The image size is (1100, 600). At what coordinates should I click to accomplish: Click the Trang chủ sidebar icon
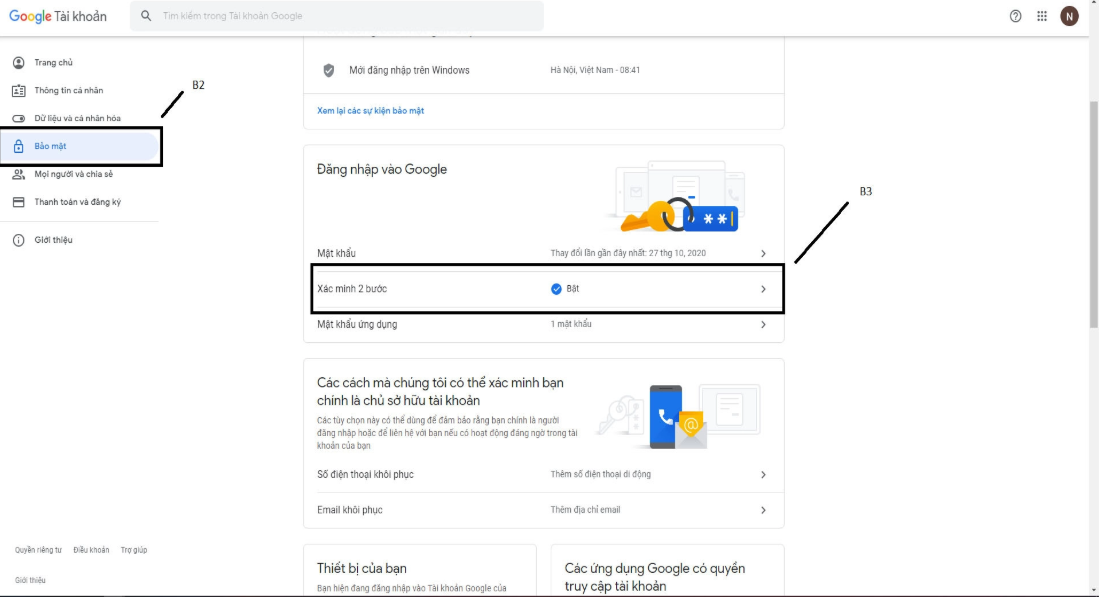coord(18,63)
